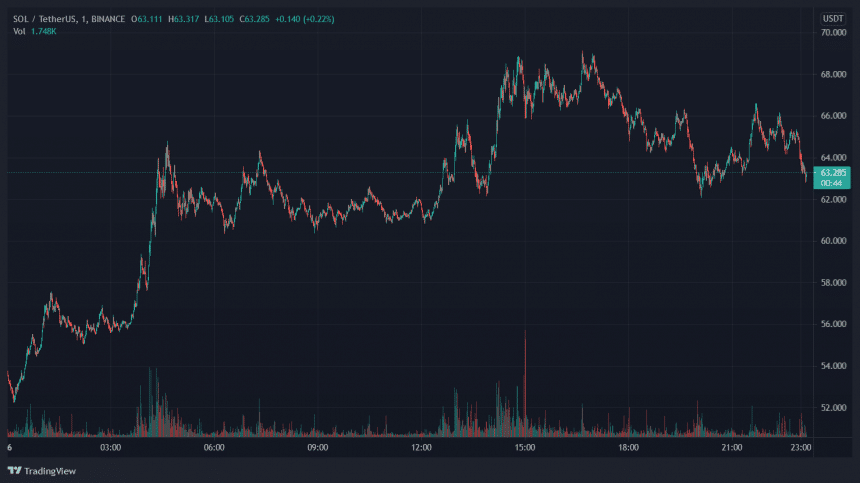The height and width of the screenshot is (483, 860).
Task: Click the 70.000 price axis label
Action: pos(832,32)
